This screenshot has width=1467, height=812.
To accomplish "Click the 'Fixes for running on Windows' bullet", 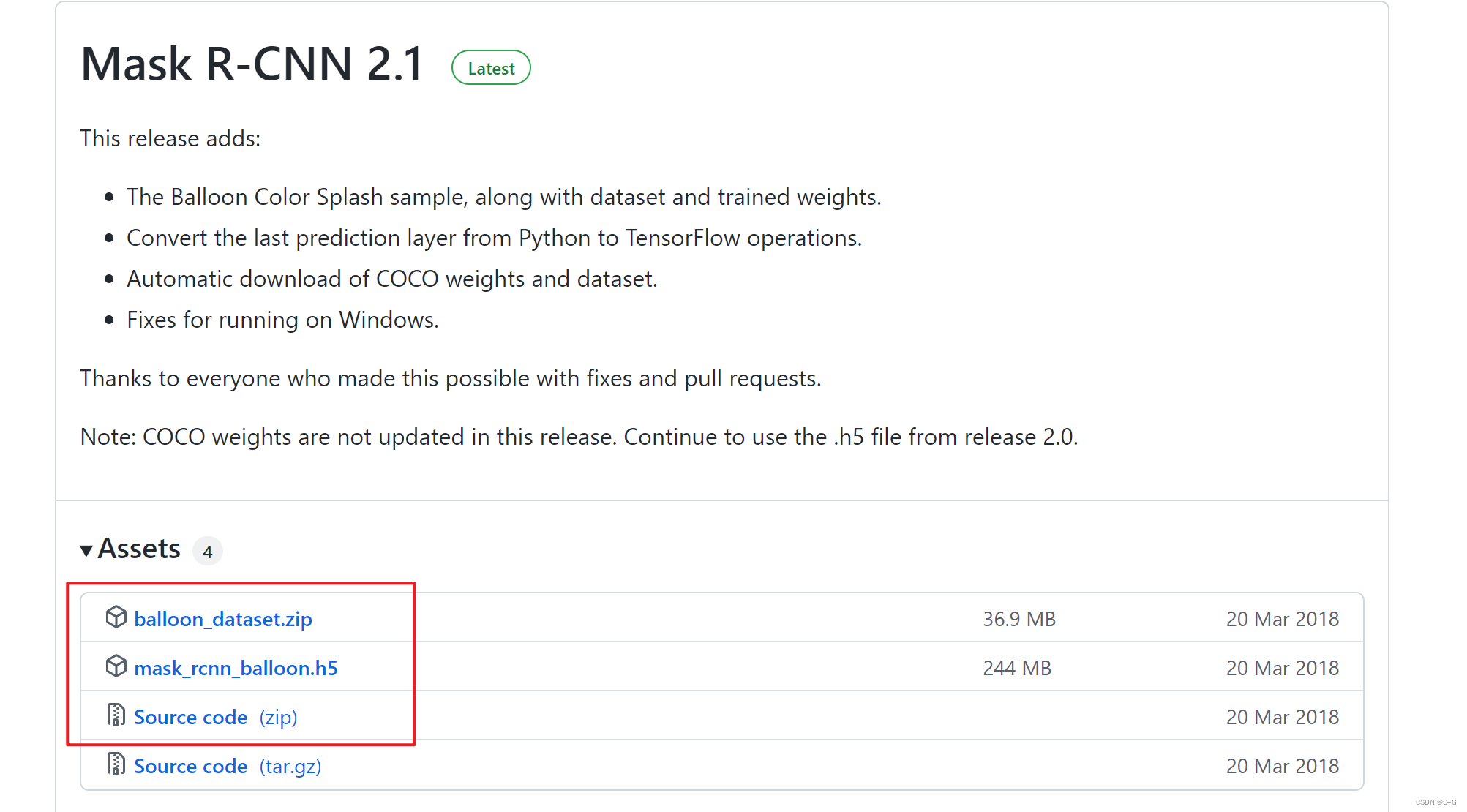I will 282,320.
